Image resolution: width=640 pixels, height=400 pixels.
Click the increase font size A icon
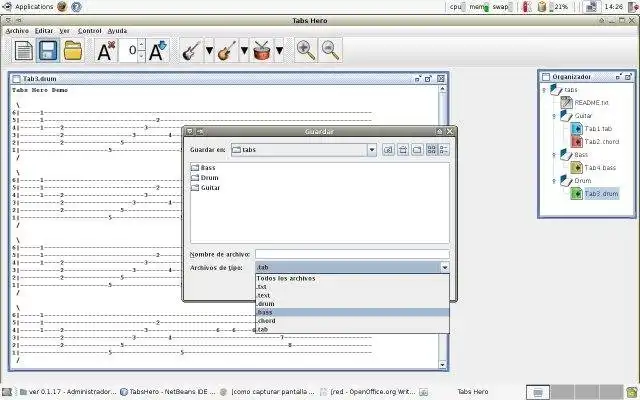(x=158, y=51)
